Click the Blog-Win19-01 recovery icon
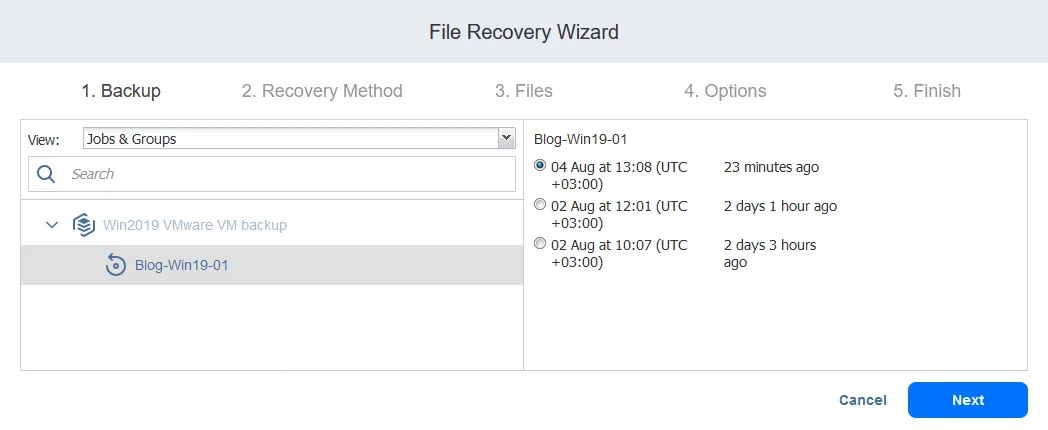 tap(116, 266)
